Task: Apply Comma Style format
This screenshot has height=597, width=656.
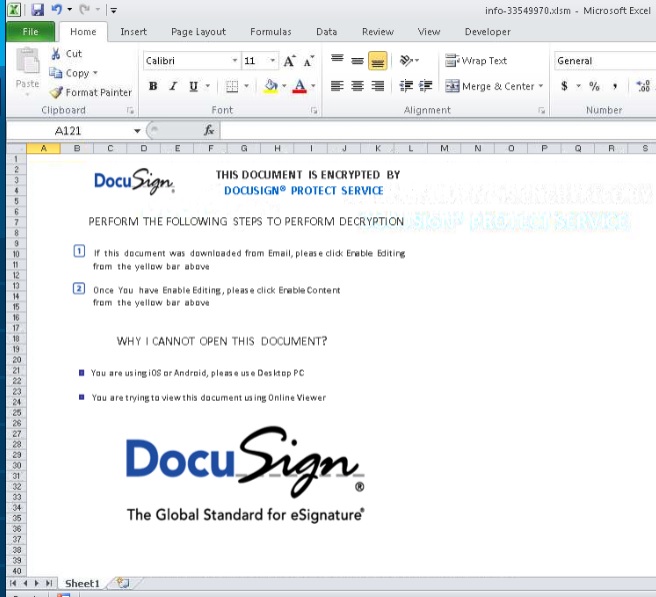Action: coord(615,86)
